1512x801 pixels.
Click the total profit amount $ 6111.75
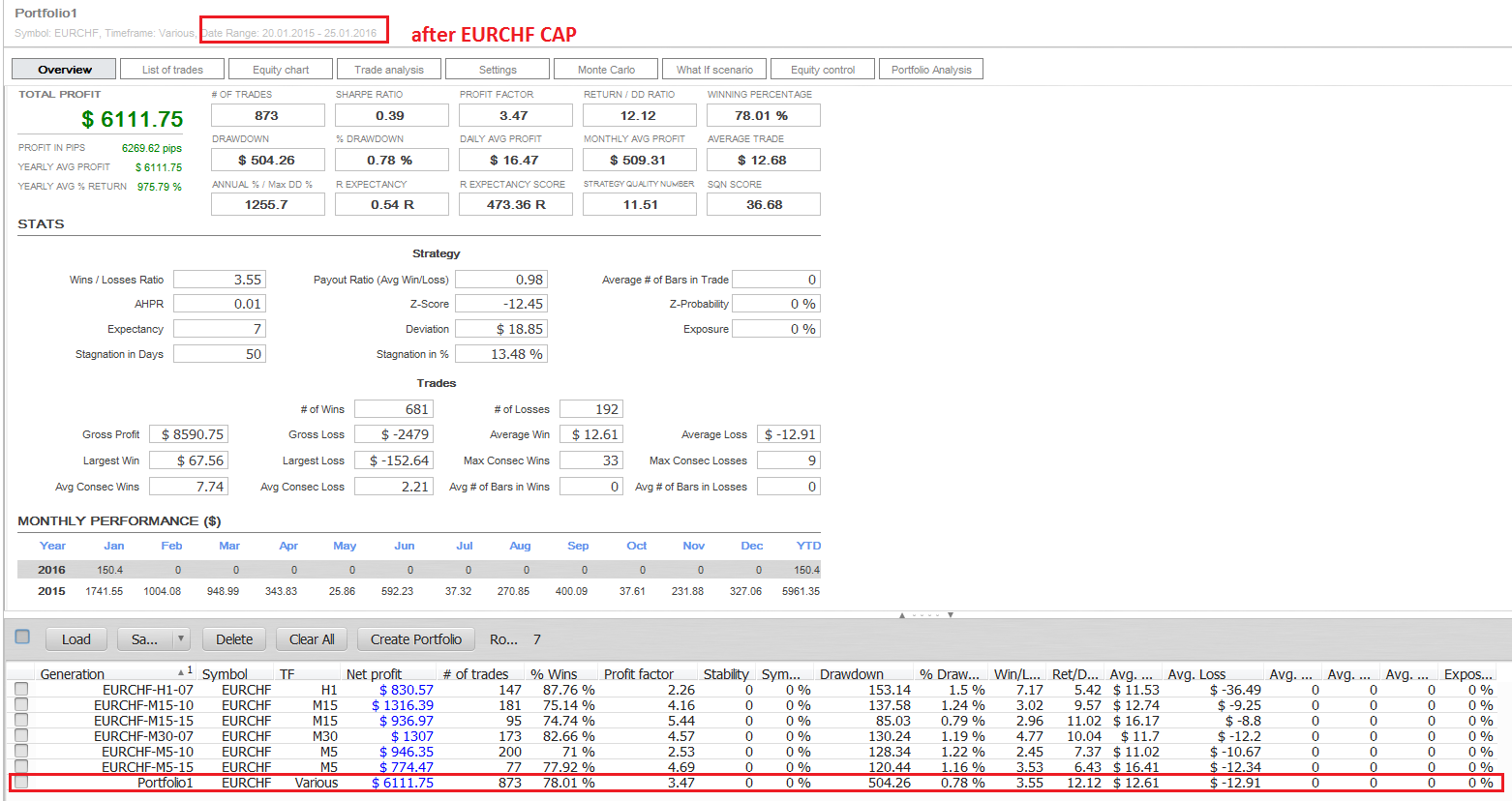[133, 119]
